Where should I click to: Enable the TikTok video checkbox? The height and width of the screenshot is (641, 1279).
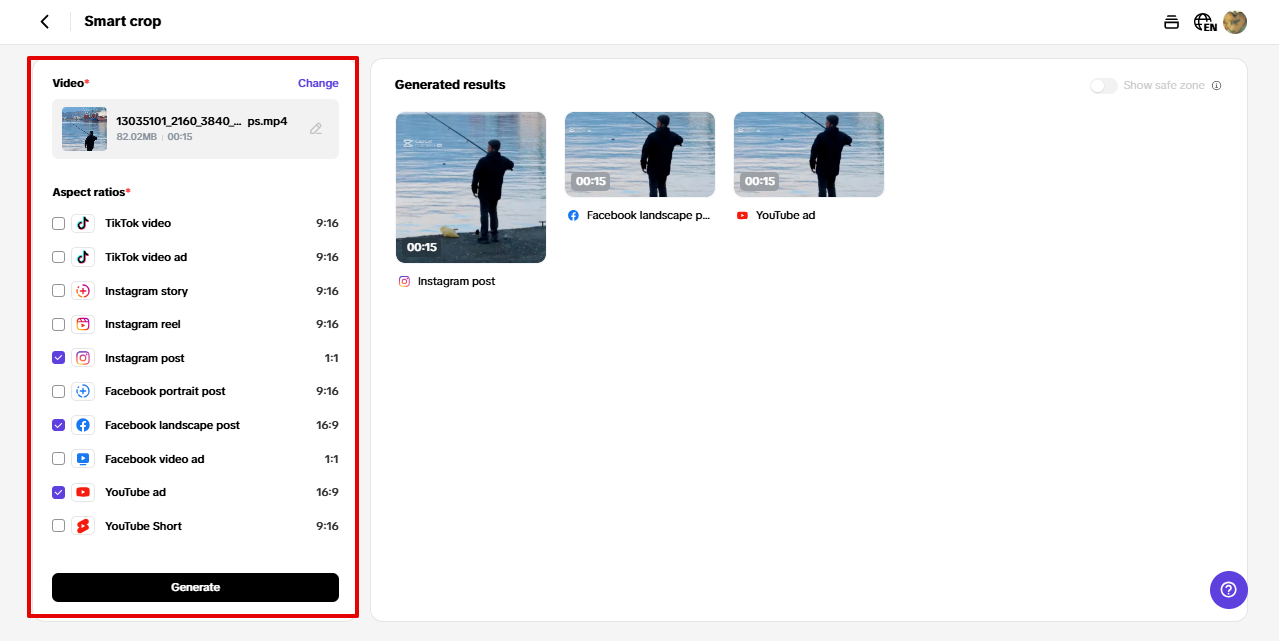point(59,223)
